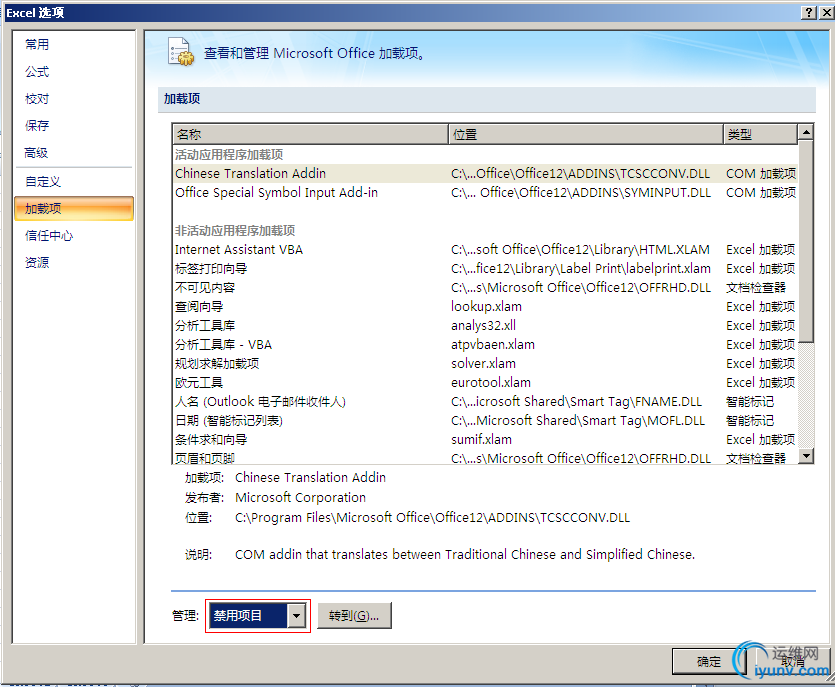Cancel dialog with 取消 button
This screenshot has width=835, height=687.
[792, 661]
